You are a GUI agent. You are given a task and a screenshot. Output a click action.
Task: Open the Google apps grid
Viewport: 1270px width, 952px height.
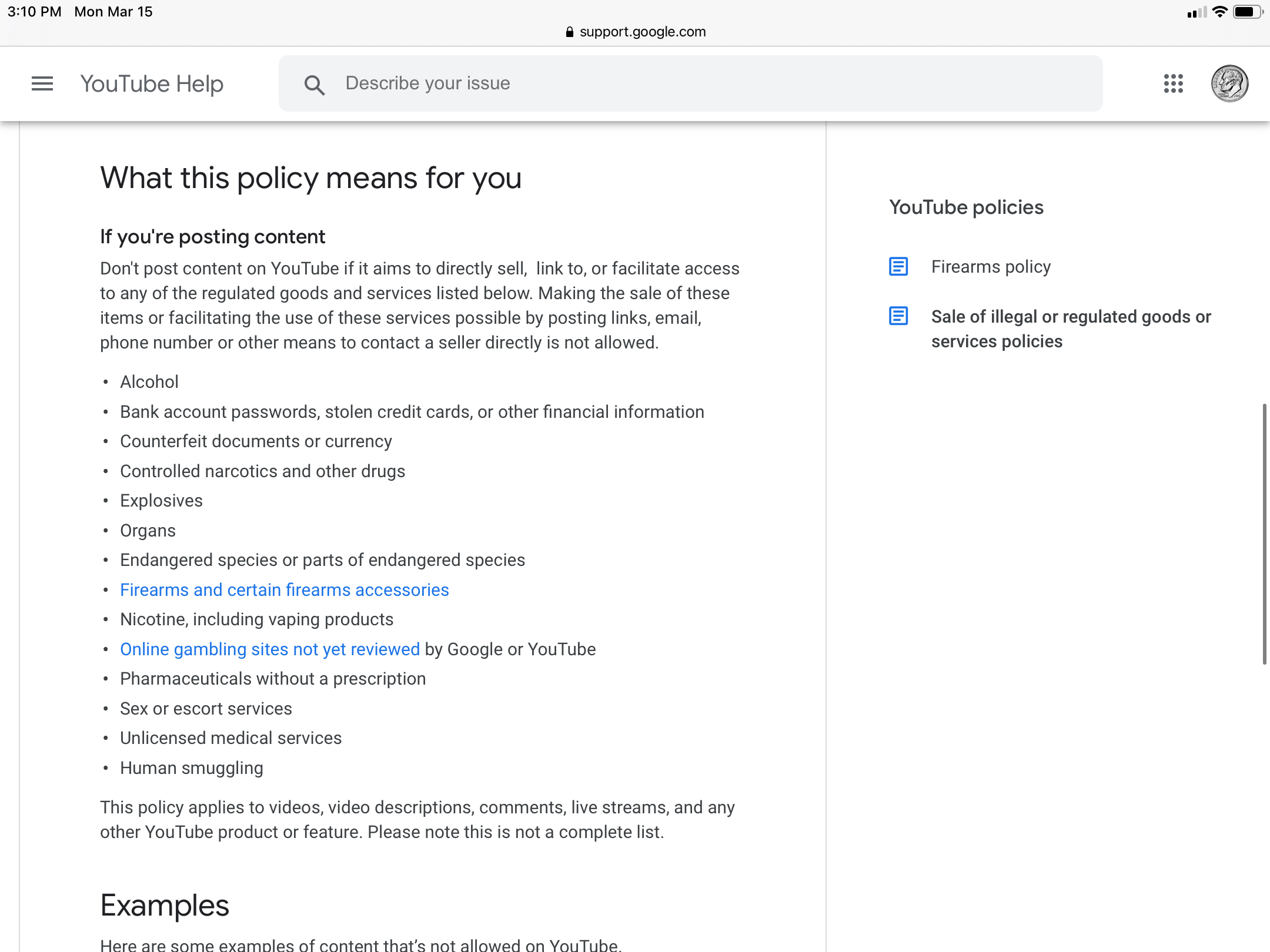(1173, 83)
